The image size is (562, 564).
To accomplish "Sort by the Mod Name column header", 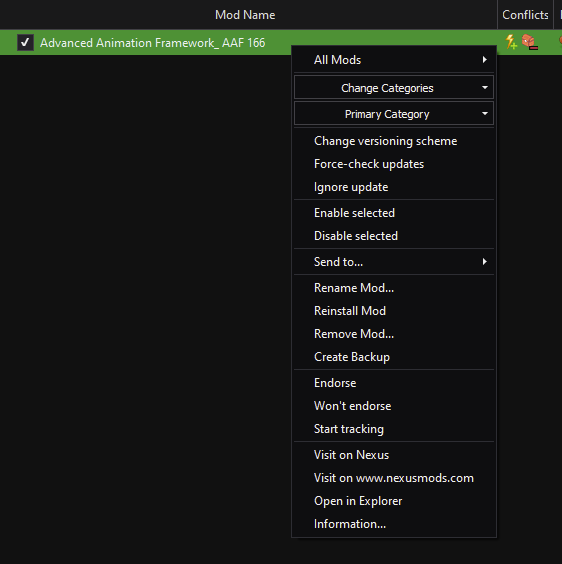I will 245,15.
